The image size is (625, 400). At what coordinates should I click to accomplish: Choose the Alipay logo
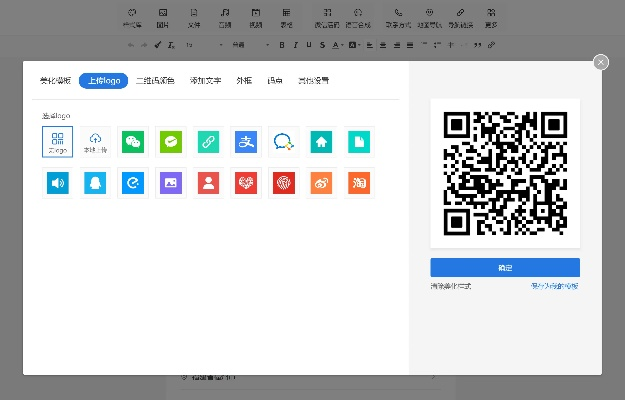pyautogui.click(x=246, y=142)
